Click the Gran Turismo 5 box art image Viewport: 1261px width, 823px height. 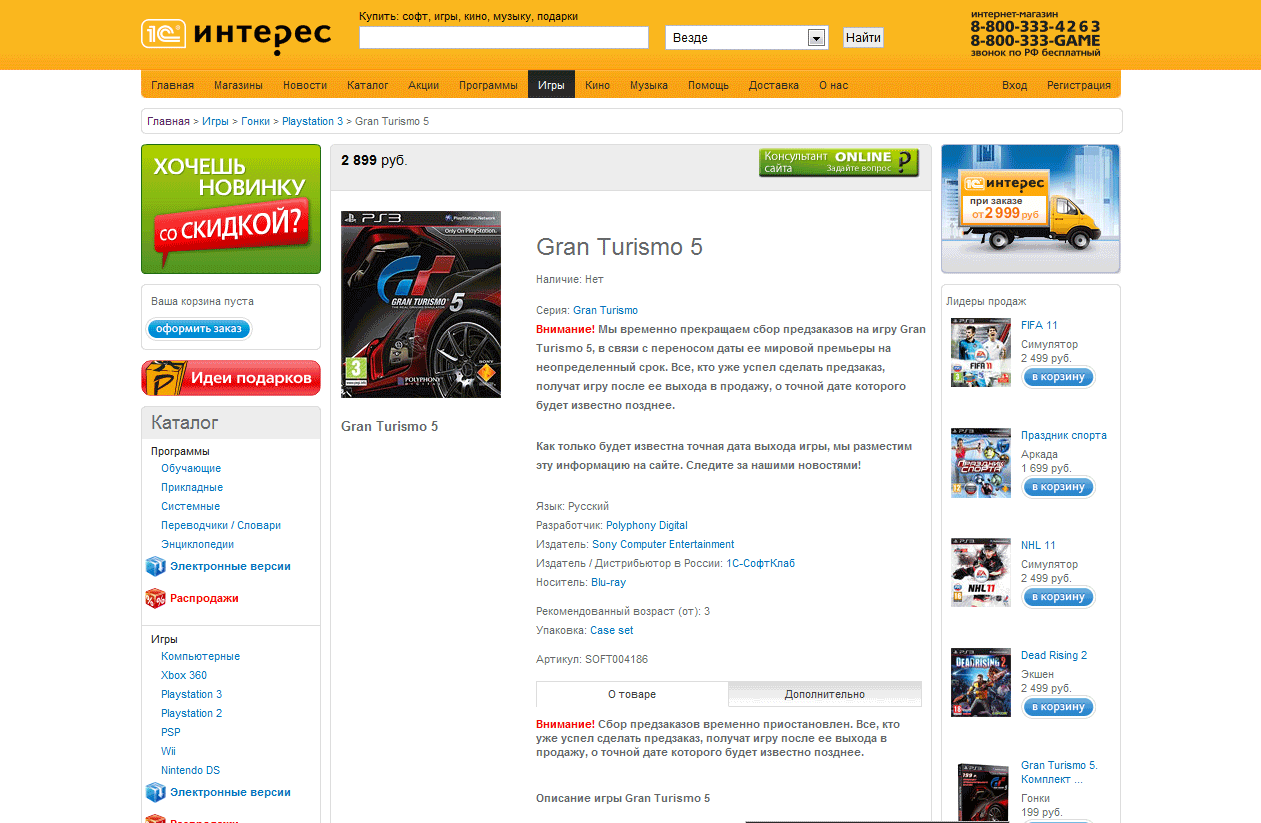[x=421, y=304]
